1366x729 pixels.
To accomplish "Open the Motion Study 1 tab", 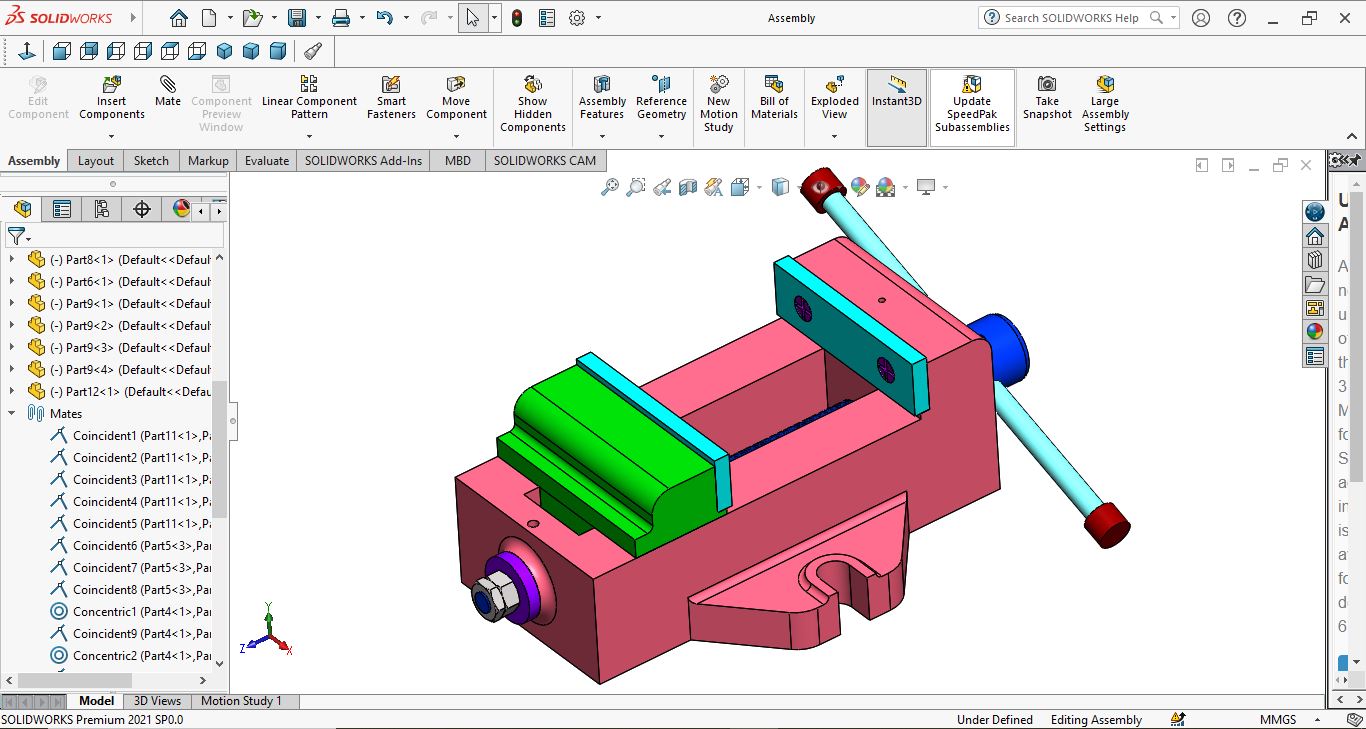I will click(242, 701).
